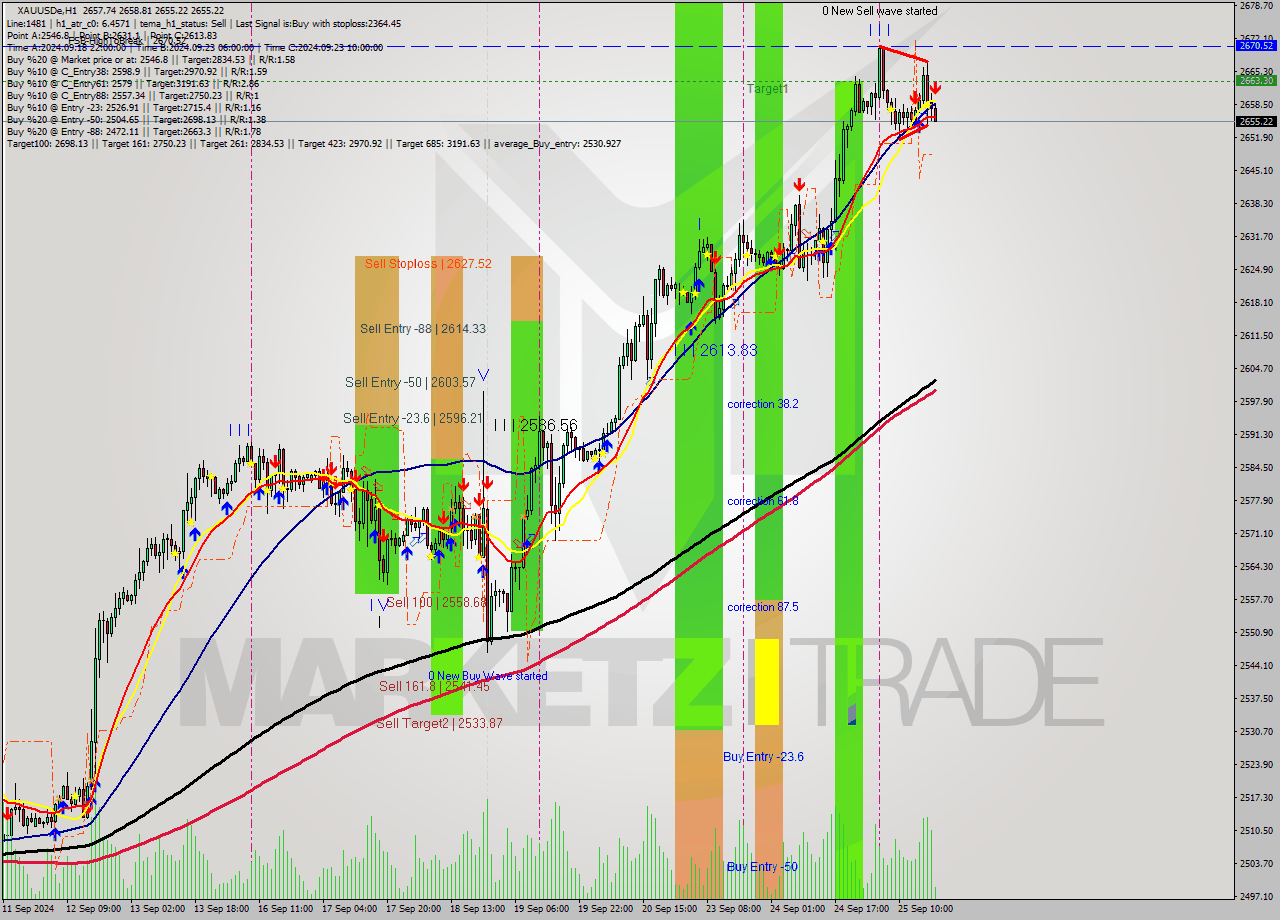The height and width of the screenshot is (920, 1280).
Task: Click the 2550.90 price axis label
Action: [x=1256, y=632]
